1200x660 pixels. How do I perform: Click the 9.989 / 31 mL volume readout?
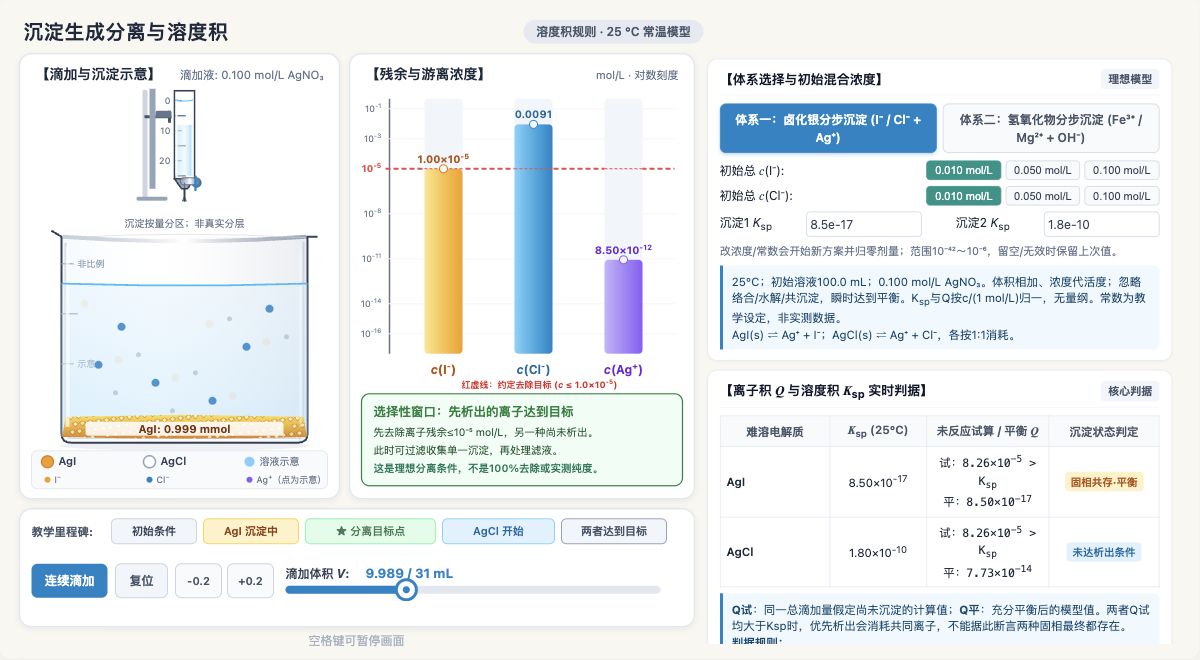click(x=409, y=574)
